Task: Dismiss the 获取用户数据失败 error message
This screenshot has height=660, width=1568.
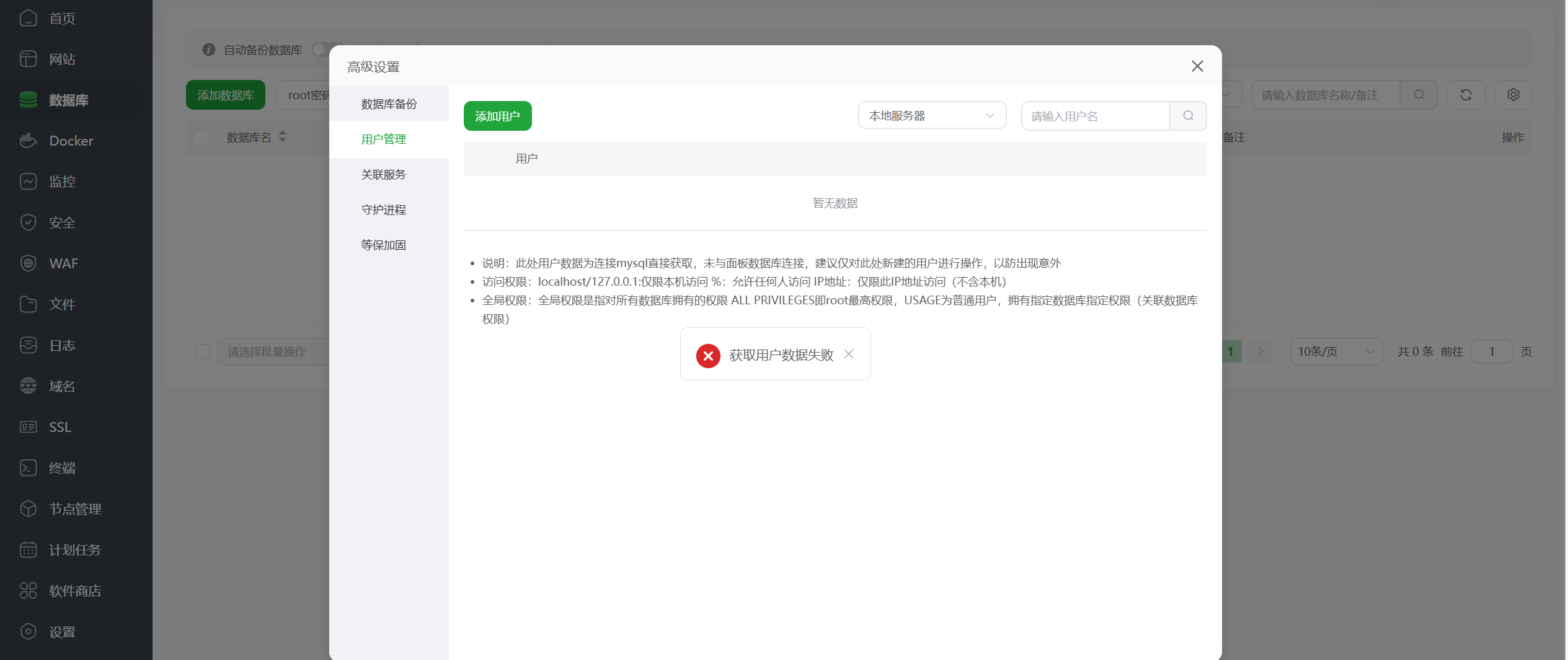Action: [849, 354]
